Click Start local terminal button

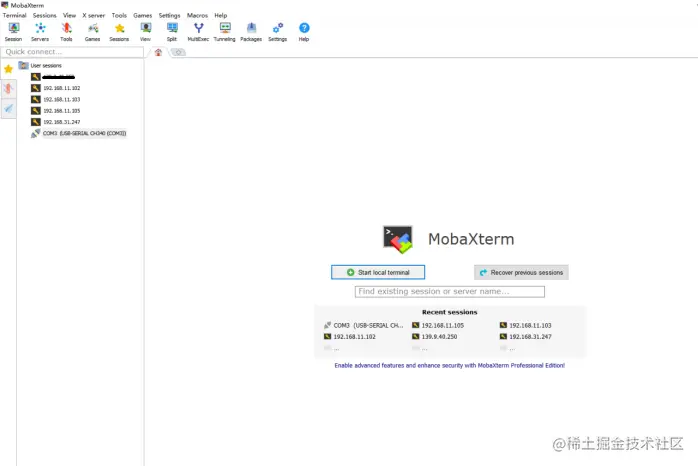pyautogui.click(x=378, y=272)
